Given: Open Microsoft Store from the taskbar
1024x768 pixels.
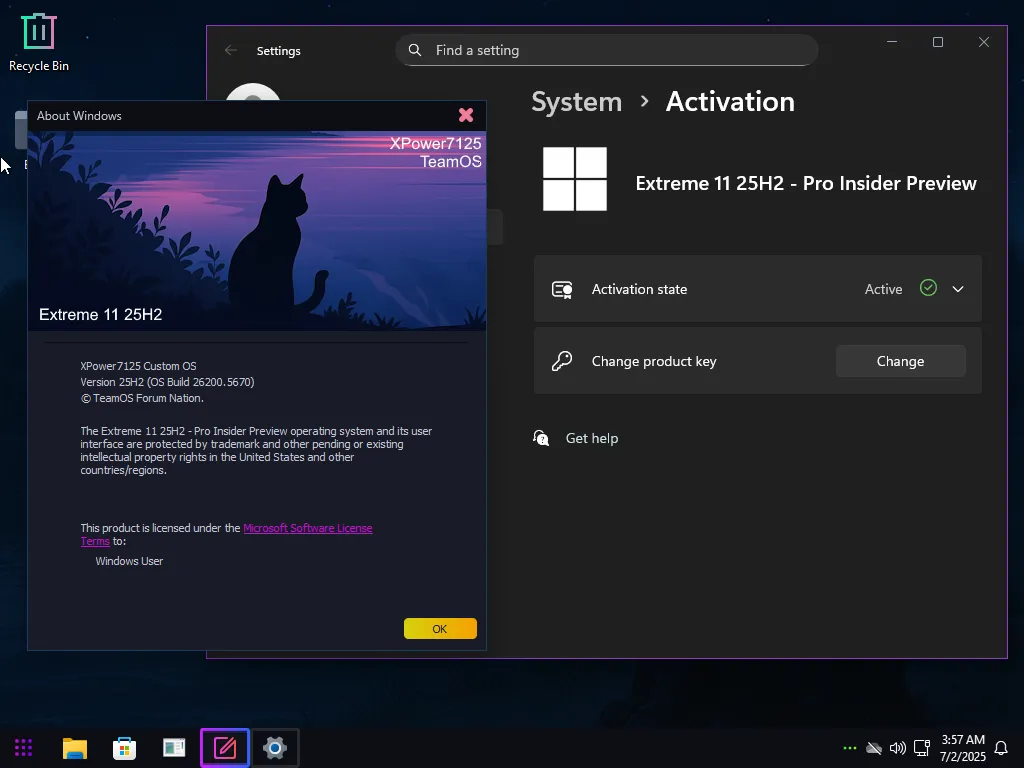Looking at the screenshot, I should tap(124, 748).
